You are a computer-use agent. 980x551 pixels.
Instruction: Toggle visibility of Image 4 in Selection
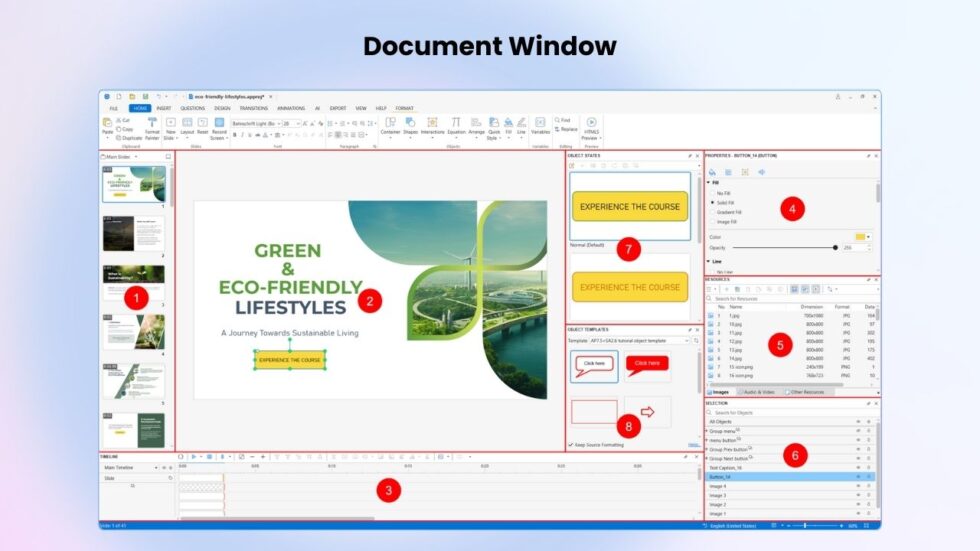click(x=858, y=486)
